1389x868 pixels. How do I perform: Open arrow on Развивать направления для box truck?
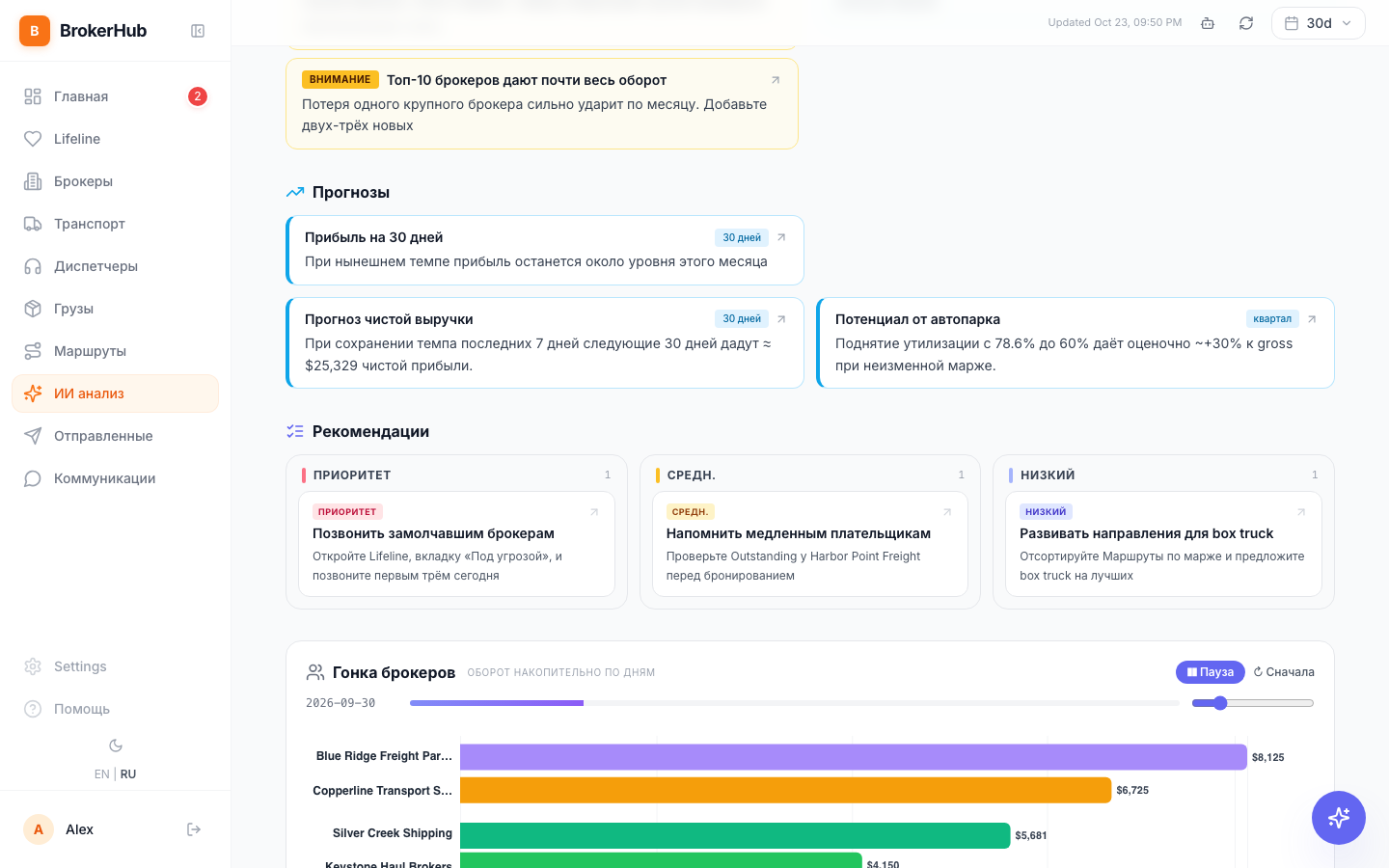(x=1301, y=512)
